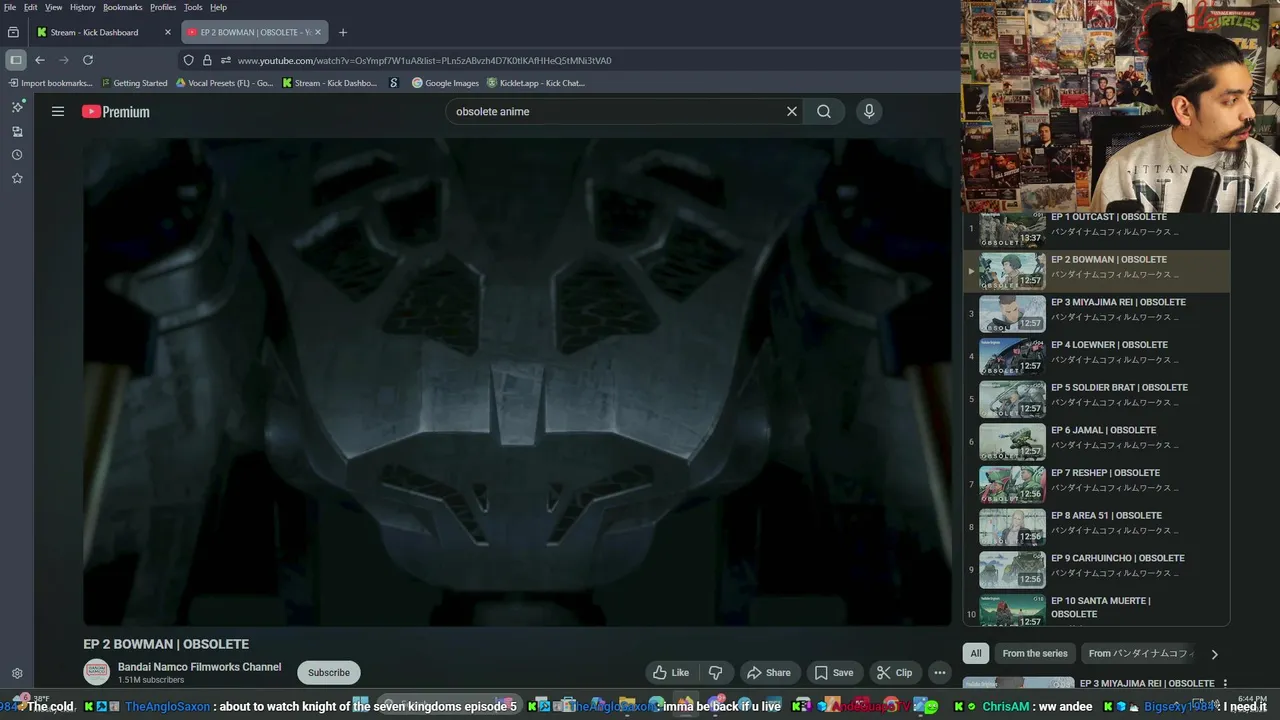This screenshot has width=1280, height=720.
Task: Close the EP 2 BOWMAN tab
Action: click(318, 32)
